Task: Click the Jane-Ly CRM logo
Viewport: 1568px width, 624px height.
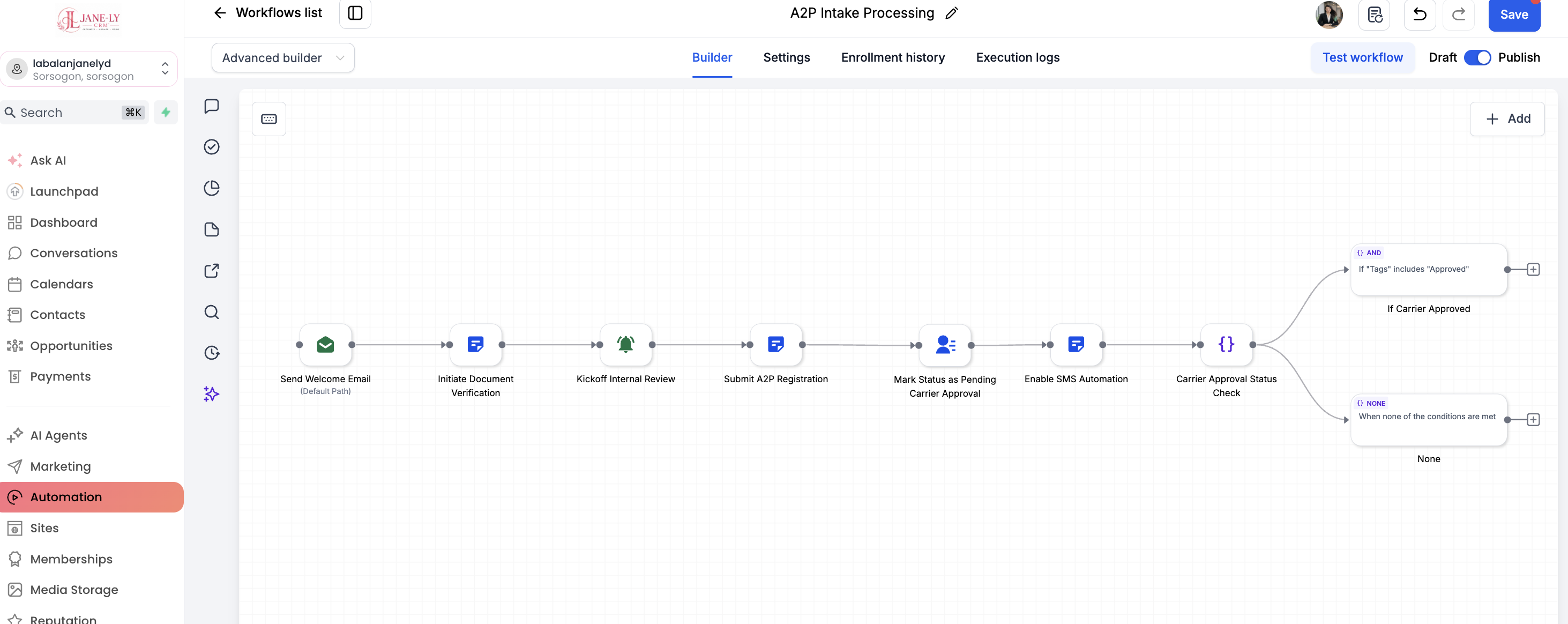Action: [89, 19]
